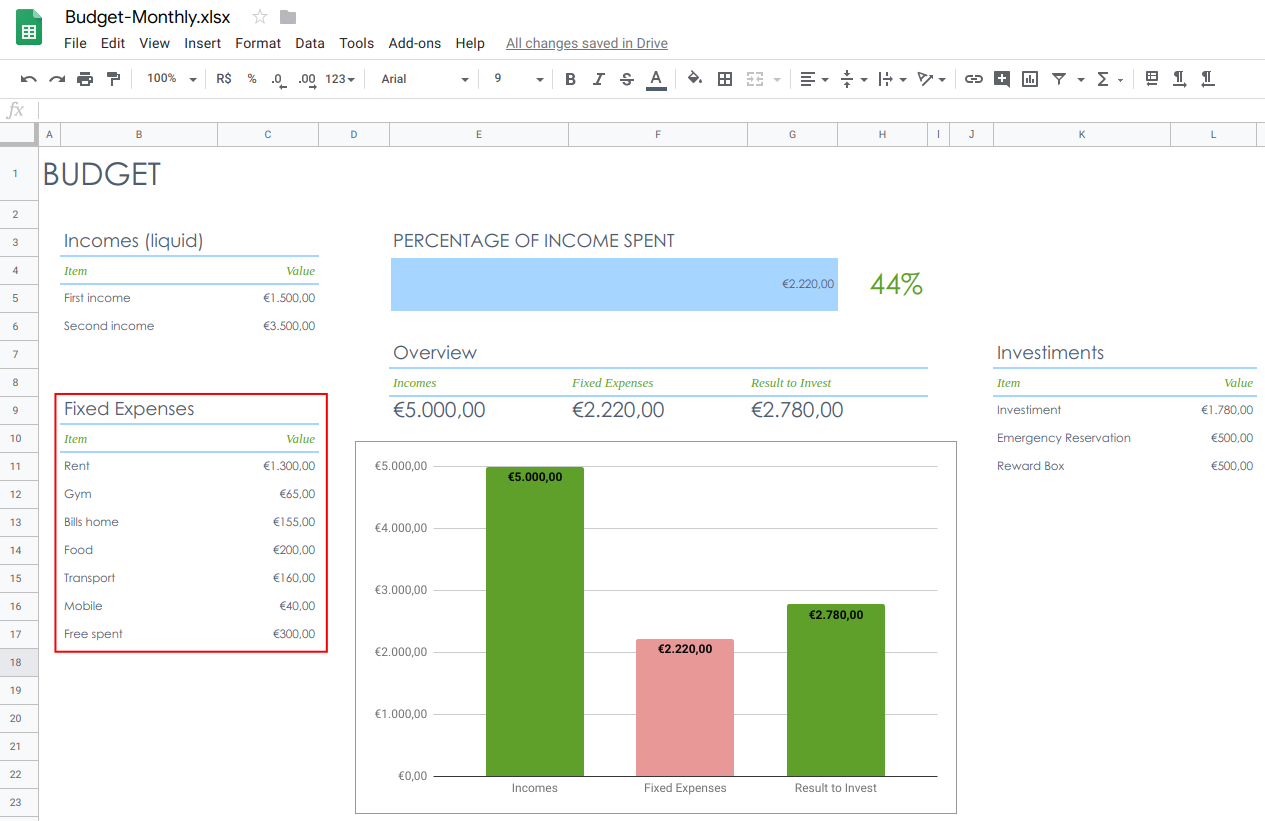Open the Edit menu
The height and width of the screenshot is (821, 1265).
113,43
